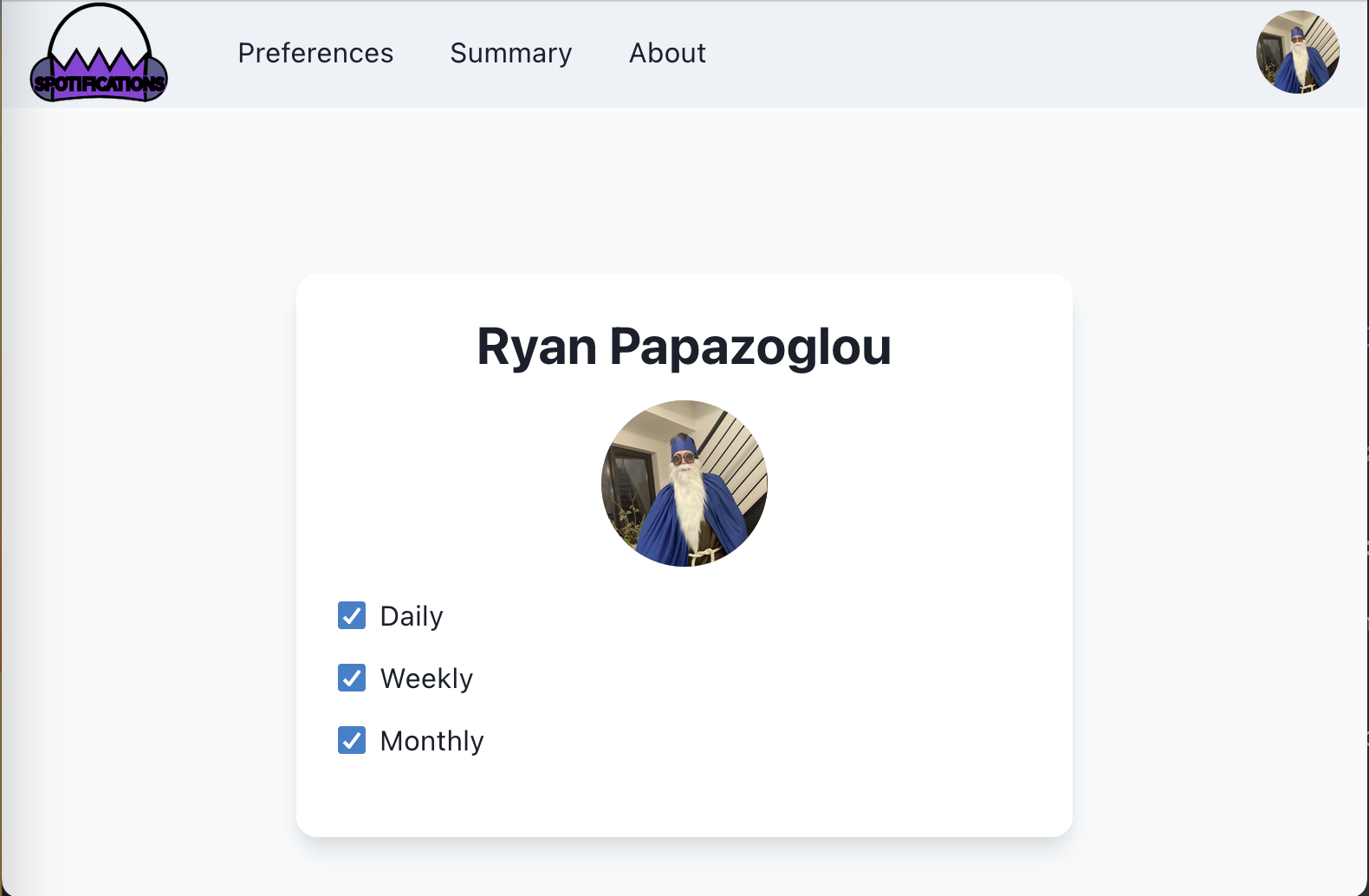This screenshot has height=896, width=1369.
Task: Click the surname 'Papazoglou' in the heading
Action: [x=750, y=347]
